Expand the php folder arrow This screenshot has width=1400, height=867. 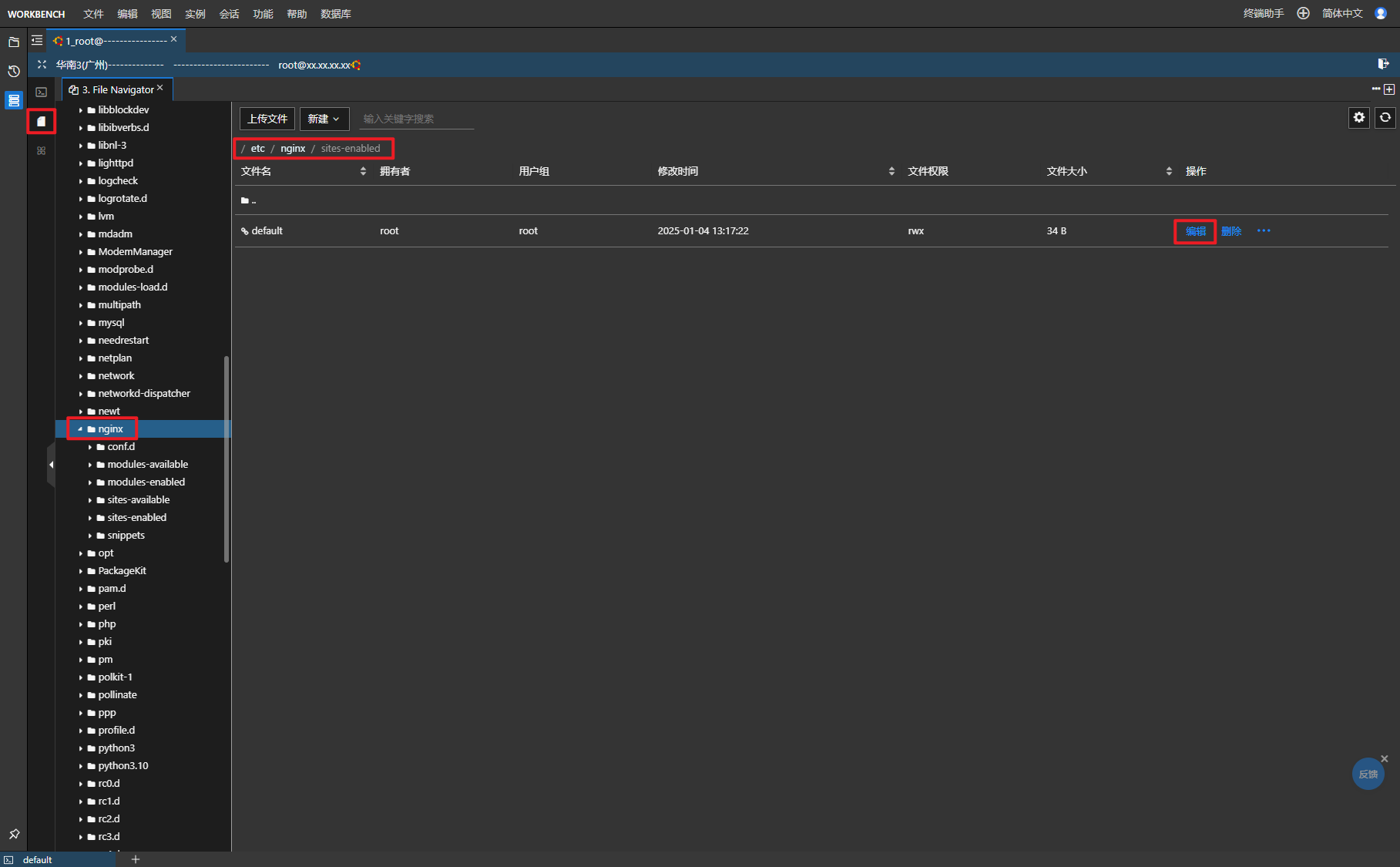click(81, 624)
